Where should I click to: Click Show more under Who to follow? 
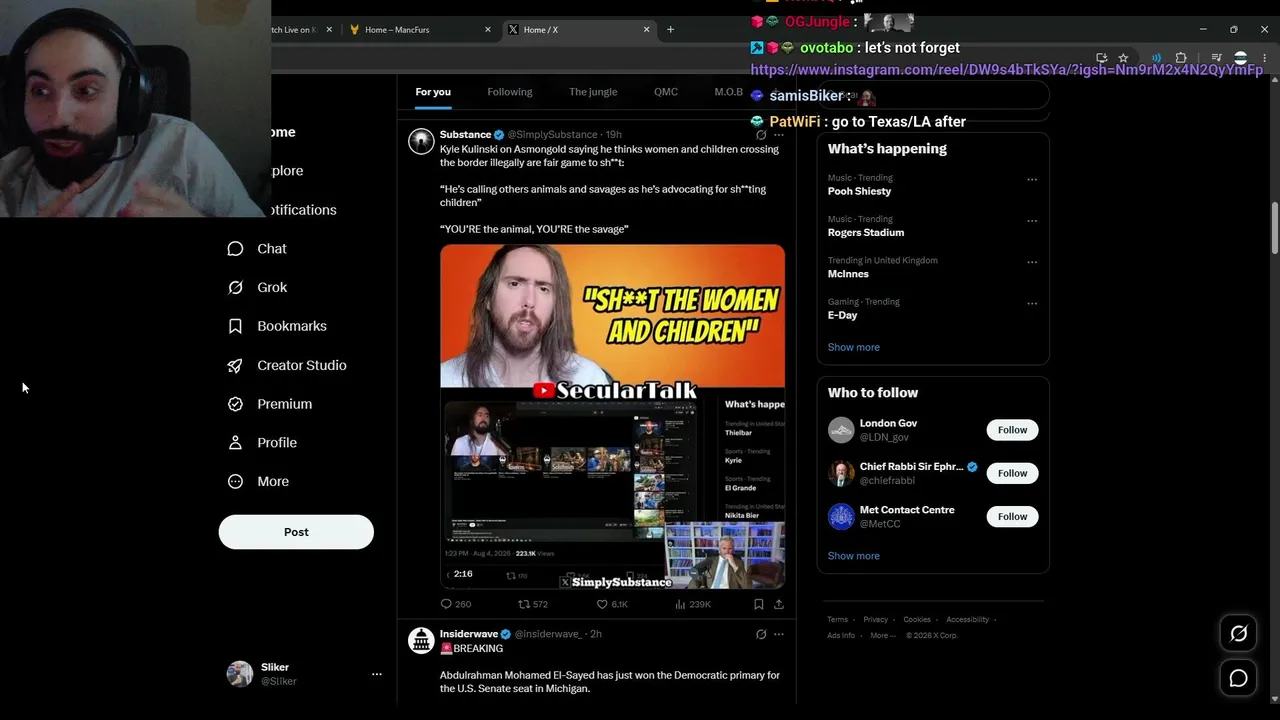pos(854,556)
